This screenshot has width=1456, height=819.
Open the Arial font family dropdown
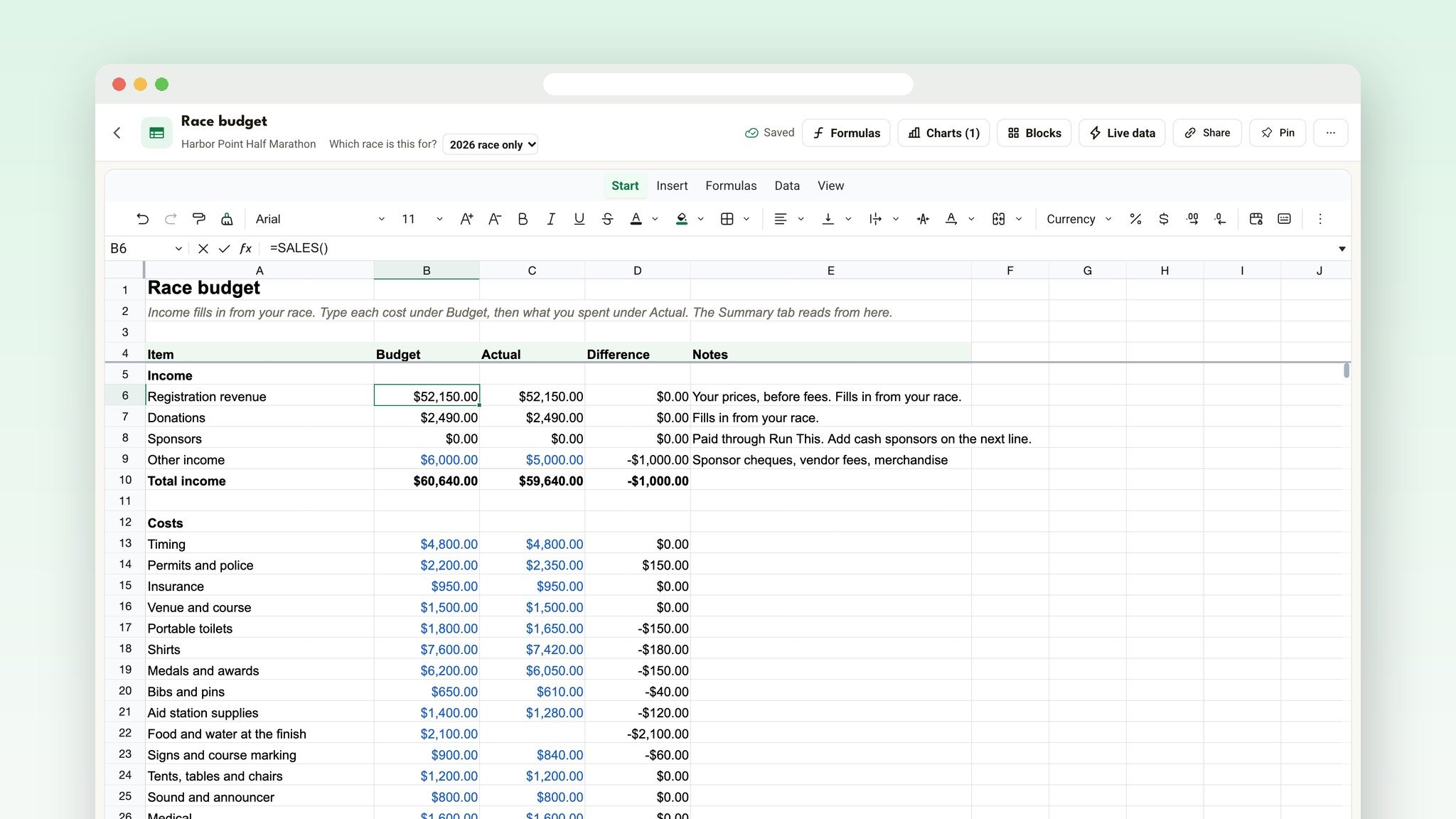[x=320, y=219]
